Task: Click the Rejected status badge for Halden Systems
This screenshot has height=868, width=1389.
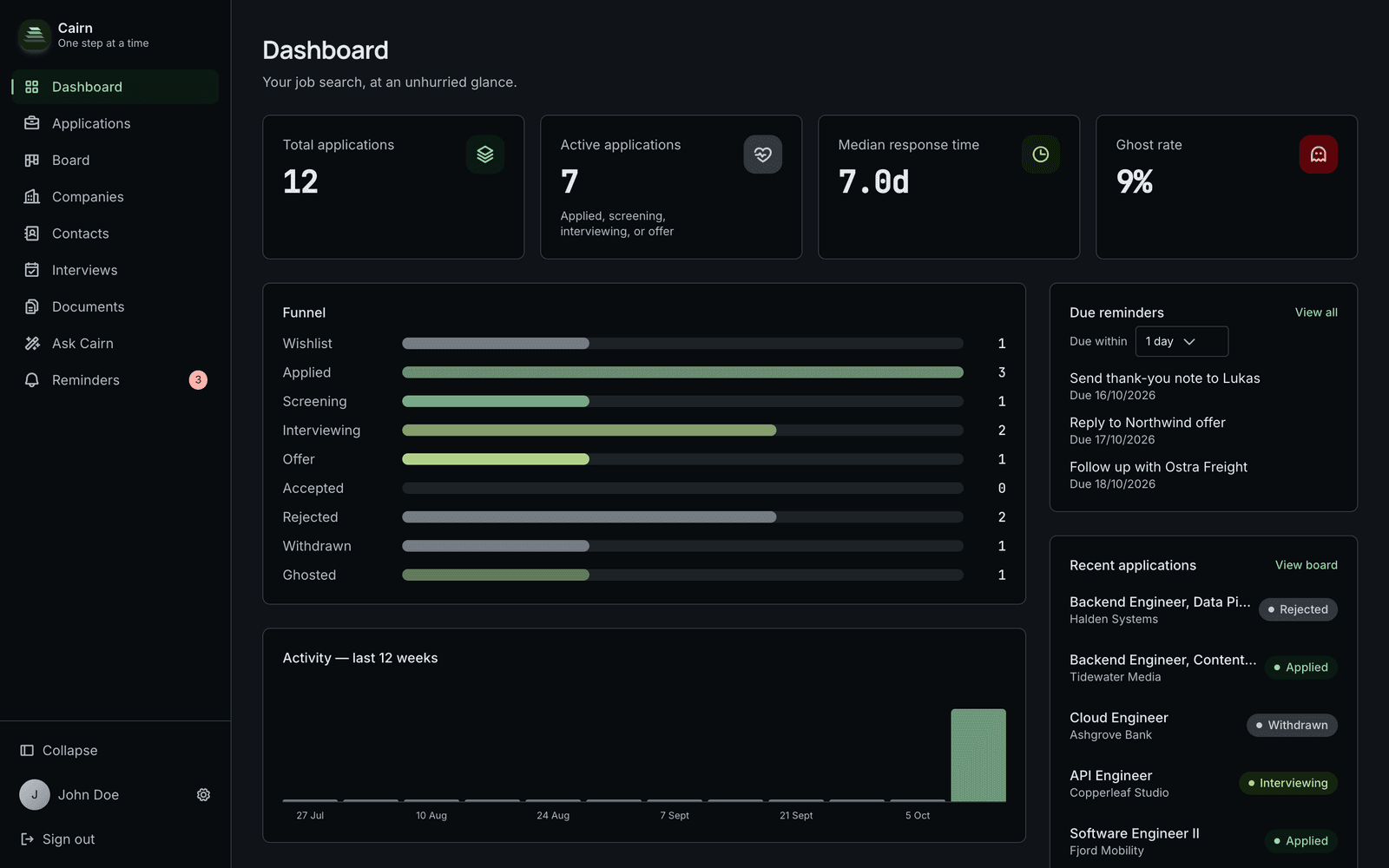Action: tap(1298, 609)
